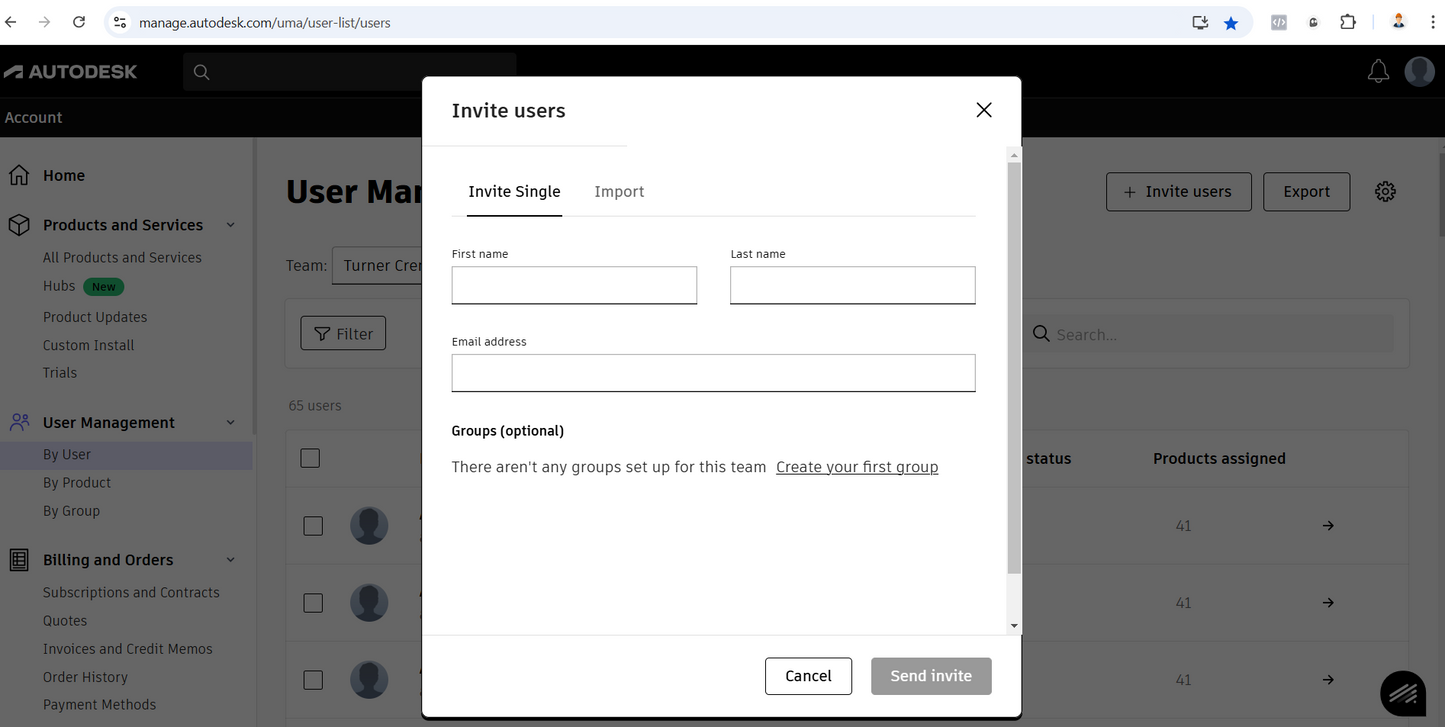The height and width of the screenshot is (727, 1445).
Task: Collapse Products and Services section
Action: click(x=231, y=225)
